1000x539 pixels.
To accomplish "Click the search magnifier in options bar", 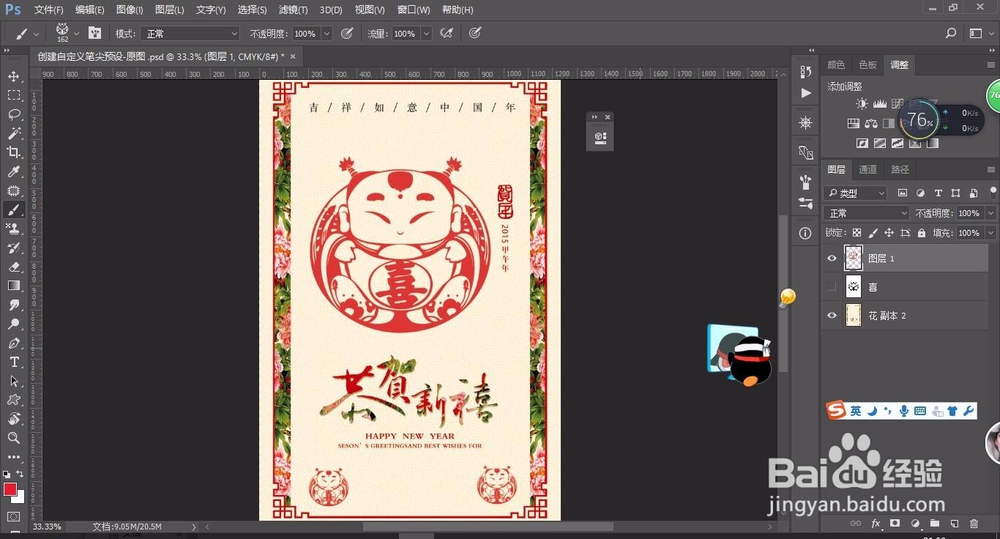I will tap(950, 33).
